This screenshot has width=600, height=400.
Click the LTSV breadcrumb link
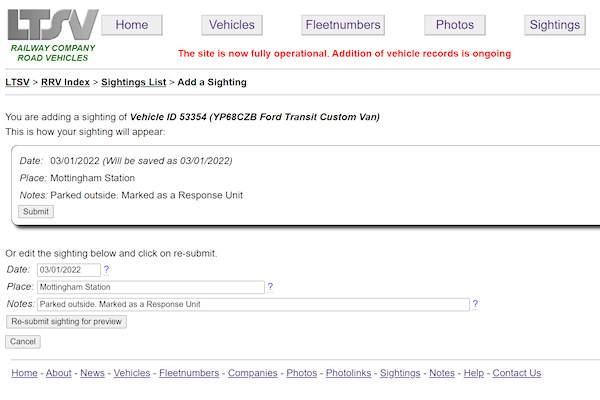coord(17,82)
